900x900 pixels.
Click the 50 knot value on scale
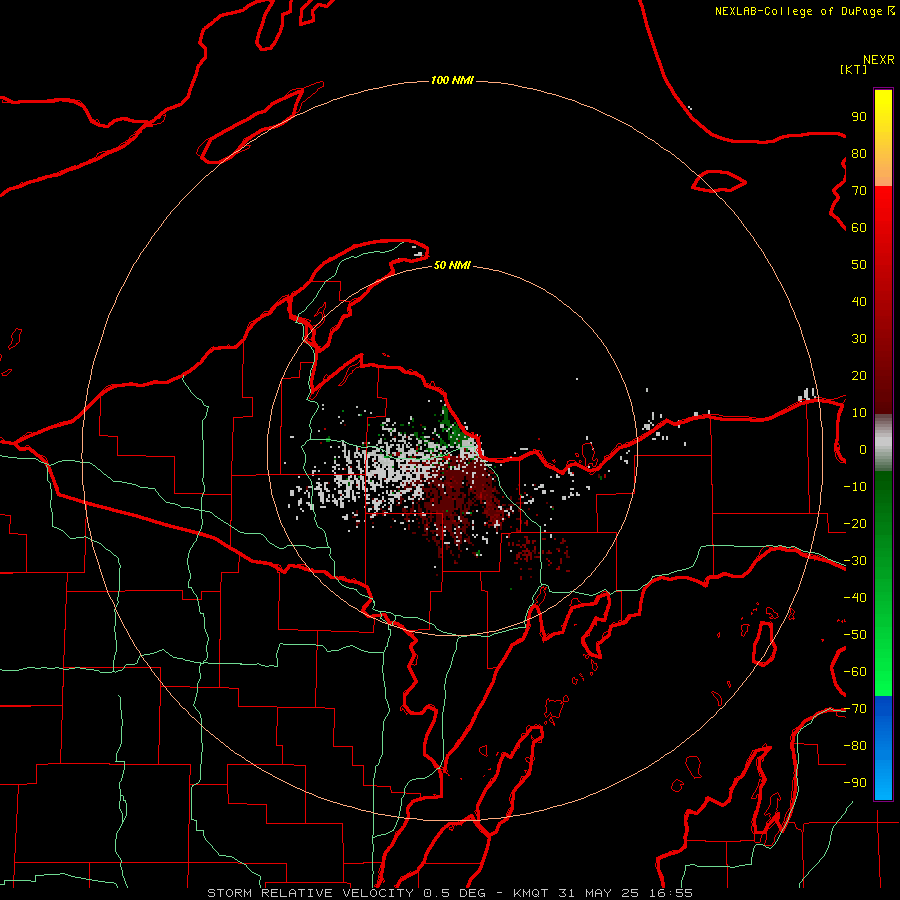tap(859, 265)
